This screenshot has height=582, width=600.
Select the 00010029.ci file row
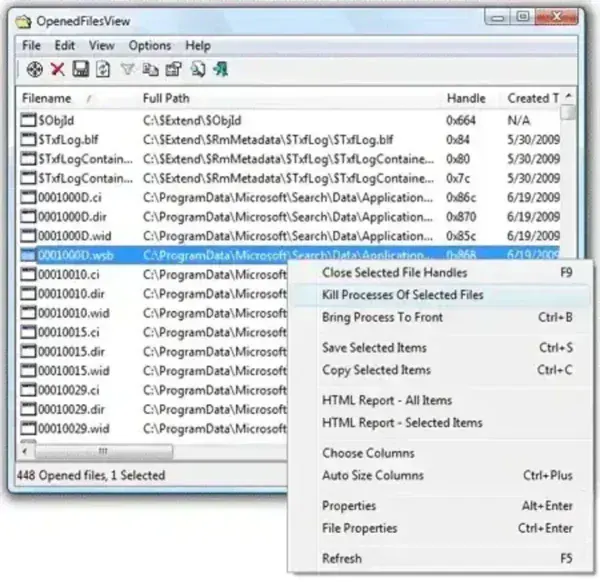coord(153,390)
